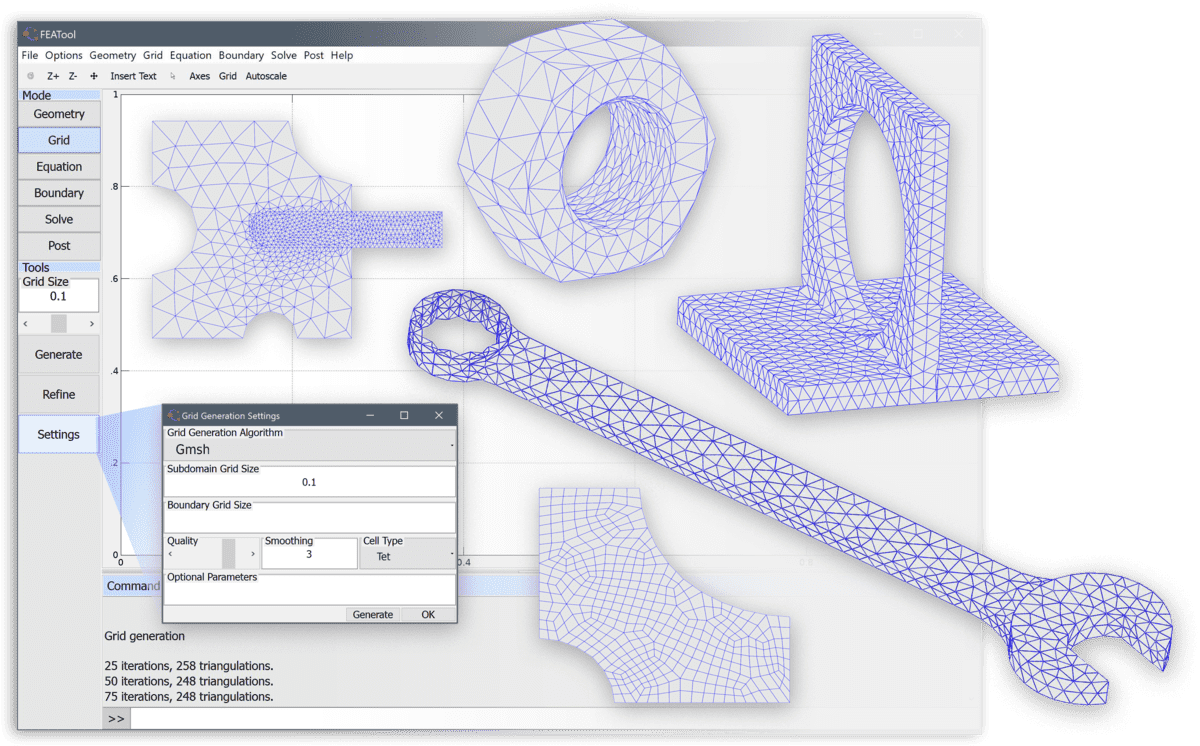Switch to the Command tab
The height and width of the screenshot is (746, 1200).
click(132, 585)
